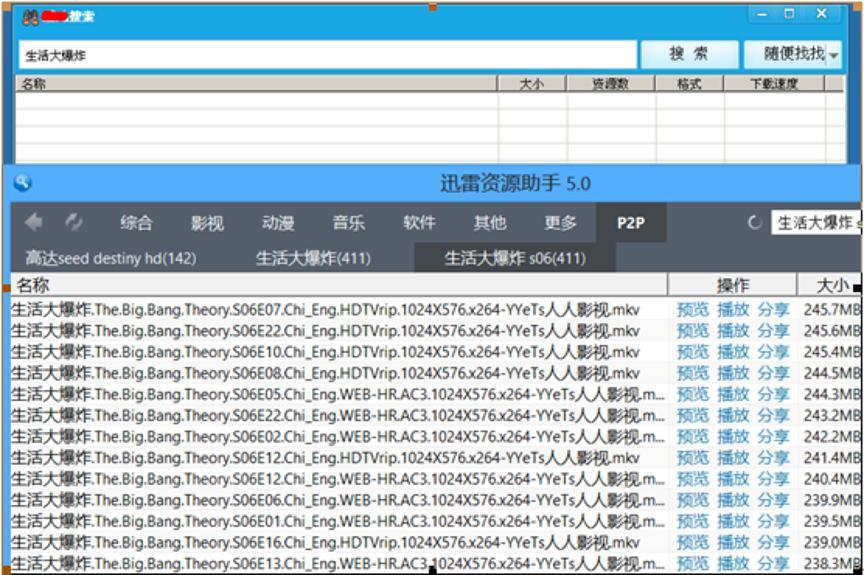864x575 pixels.
Task: Focus the 生活大爆炸 search field at top
Action: tap(327, 55)
